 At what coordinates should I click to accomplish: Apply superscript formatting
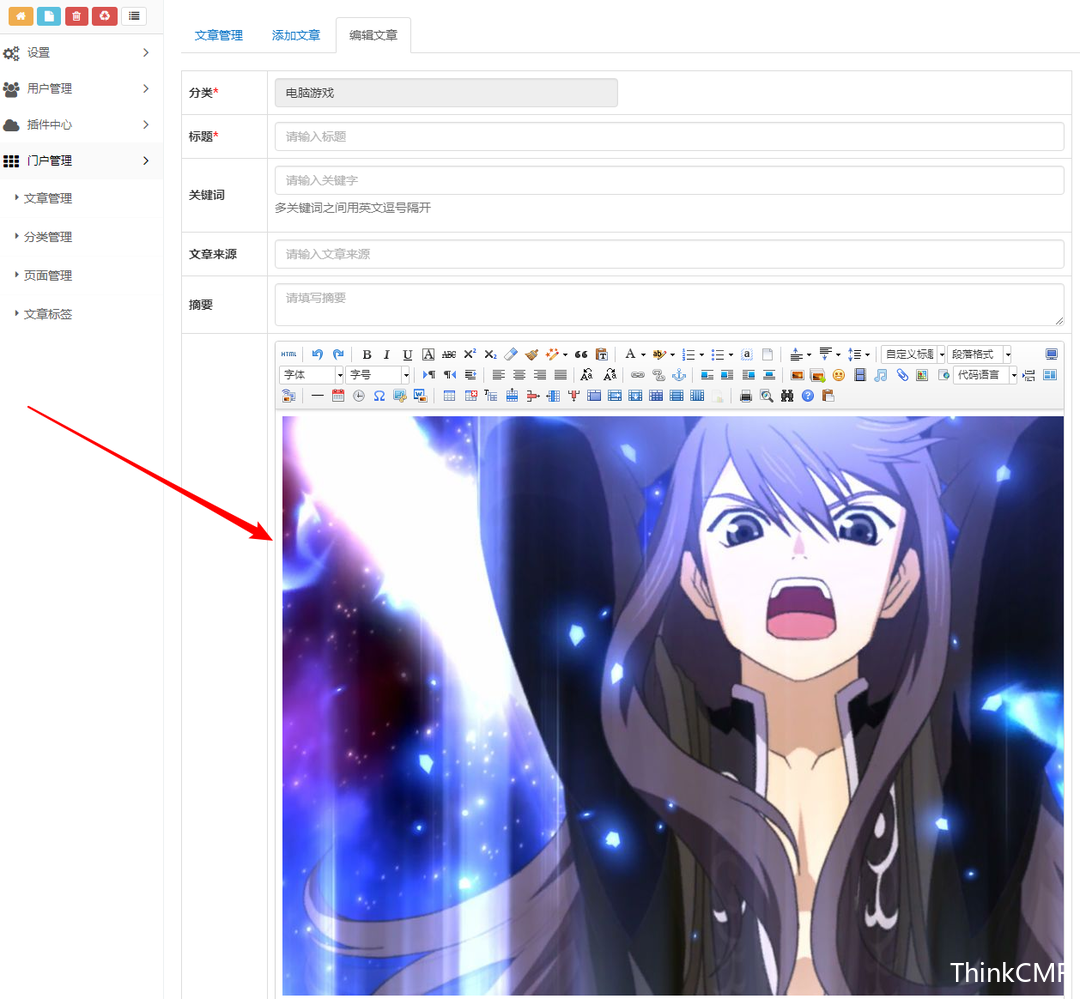(x=469, y=354)
